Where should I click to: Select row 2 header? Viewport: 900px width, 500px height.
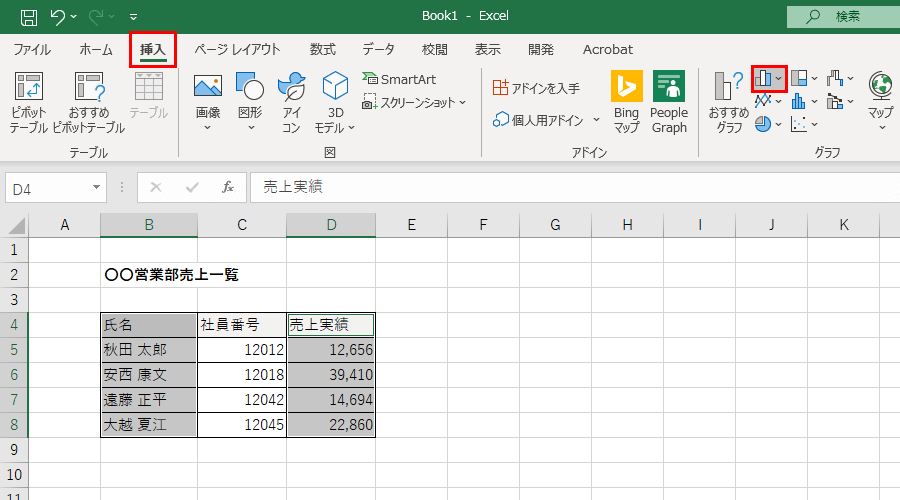14,275
